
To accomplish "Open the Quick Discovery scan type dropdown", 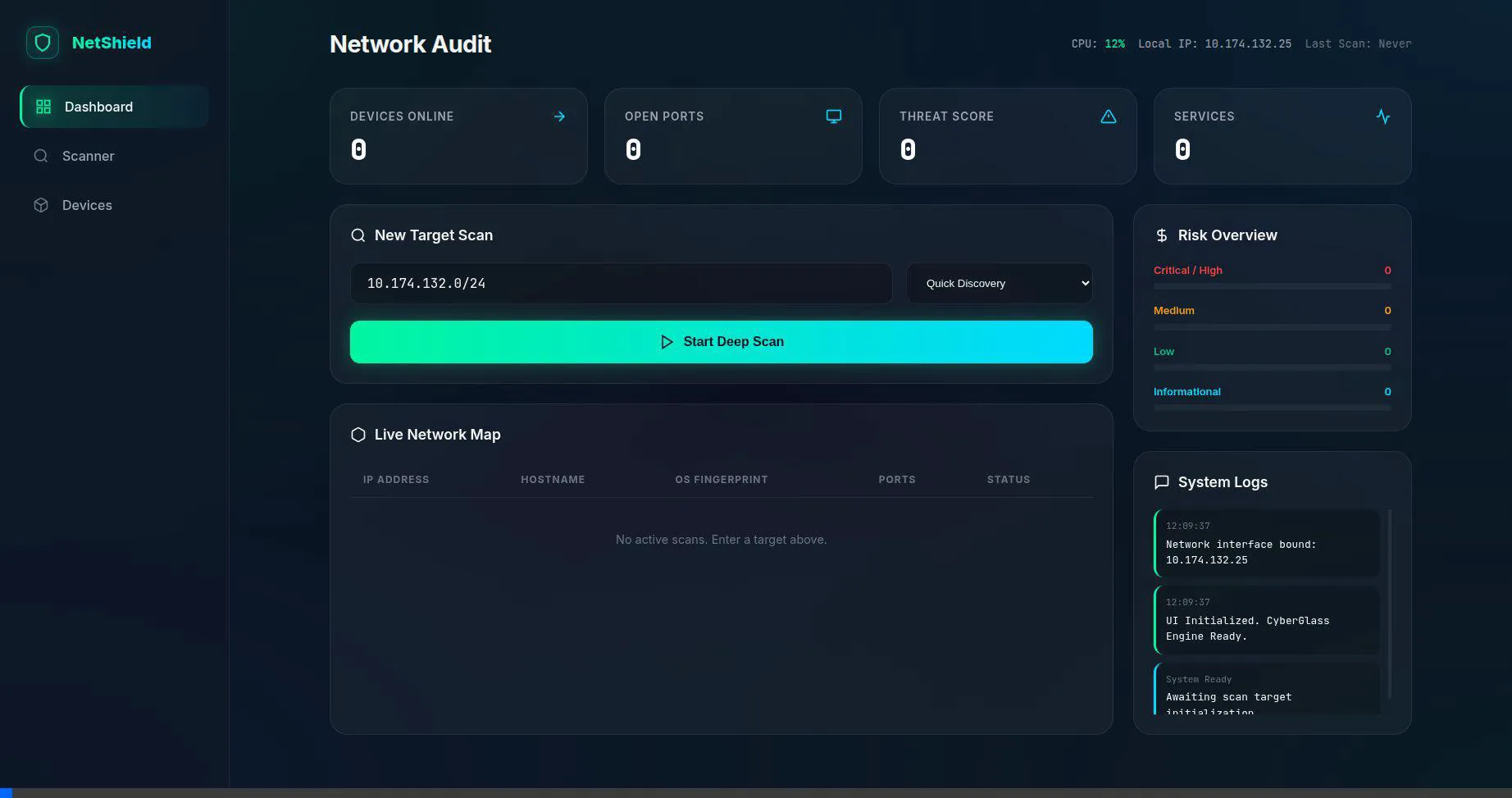I will click(1000, 283).
